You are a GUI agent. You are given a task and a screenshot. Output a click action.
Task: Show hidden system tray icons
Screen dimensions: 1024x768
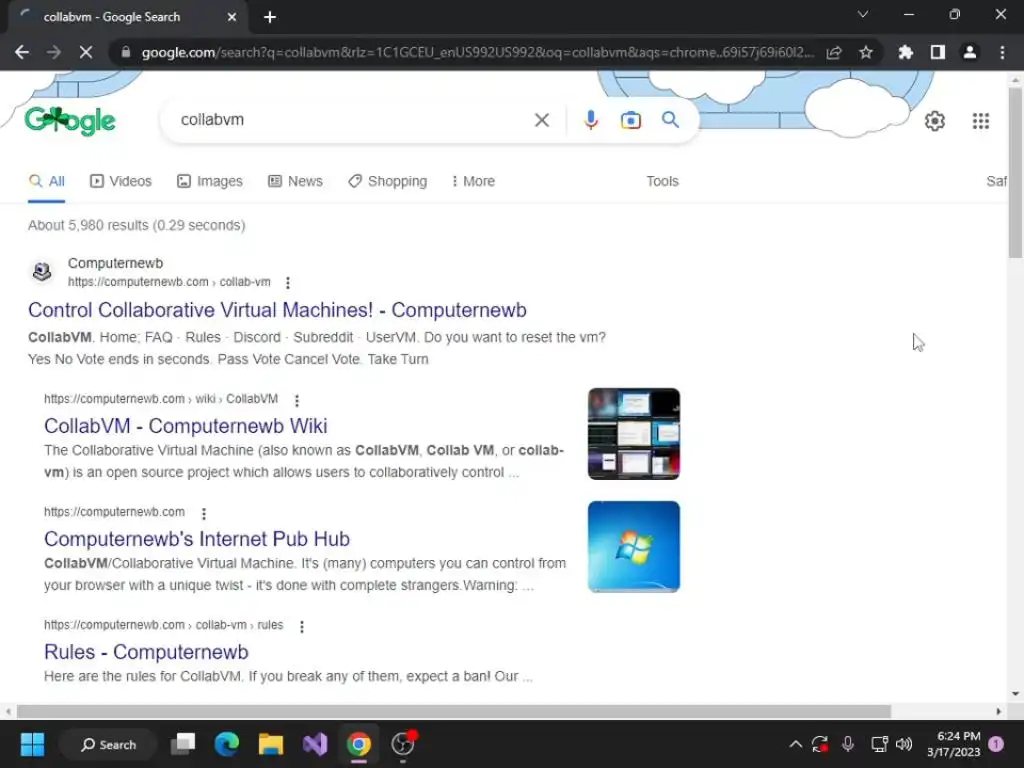795,744
